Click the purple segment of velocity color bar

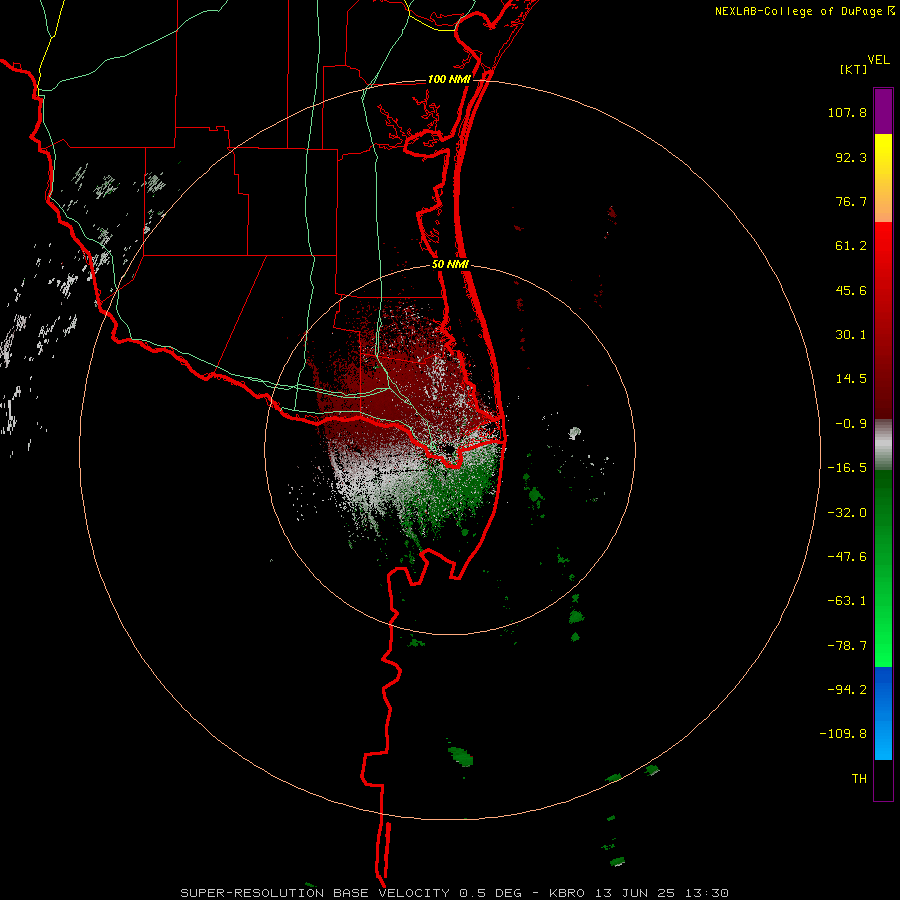[x=883, y=111]
